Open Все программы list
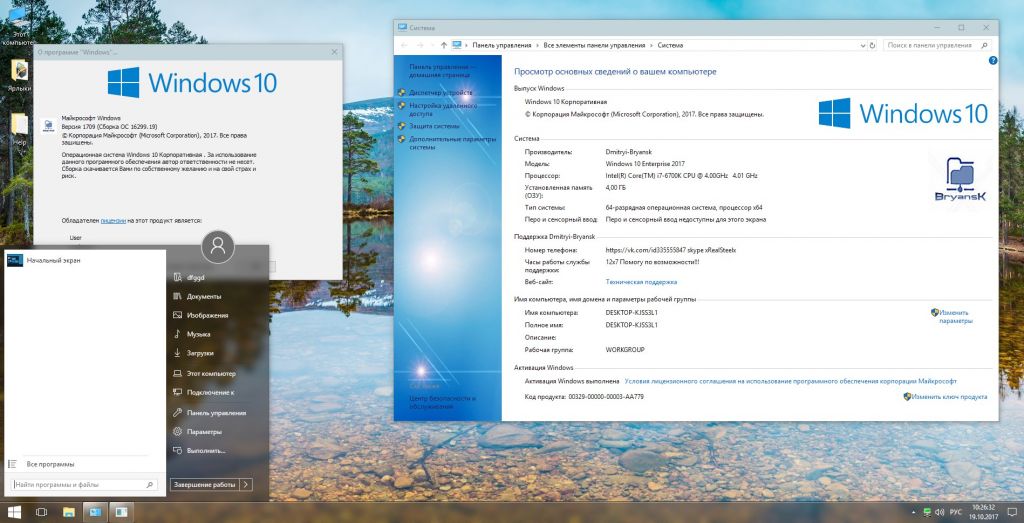 (50, 464)
